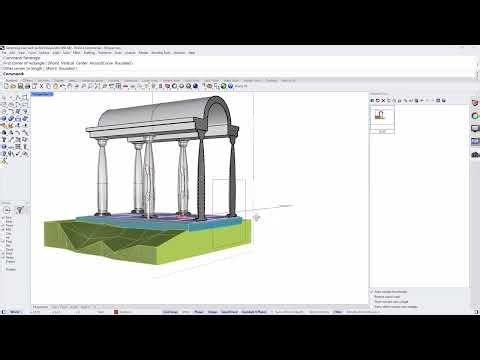Open the Curve menu

pyautogui.click(x=32, y=53)
